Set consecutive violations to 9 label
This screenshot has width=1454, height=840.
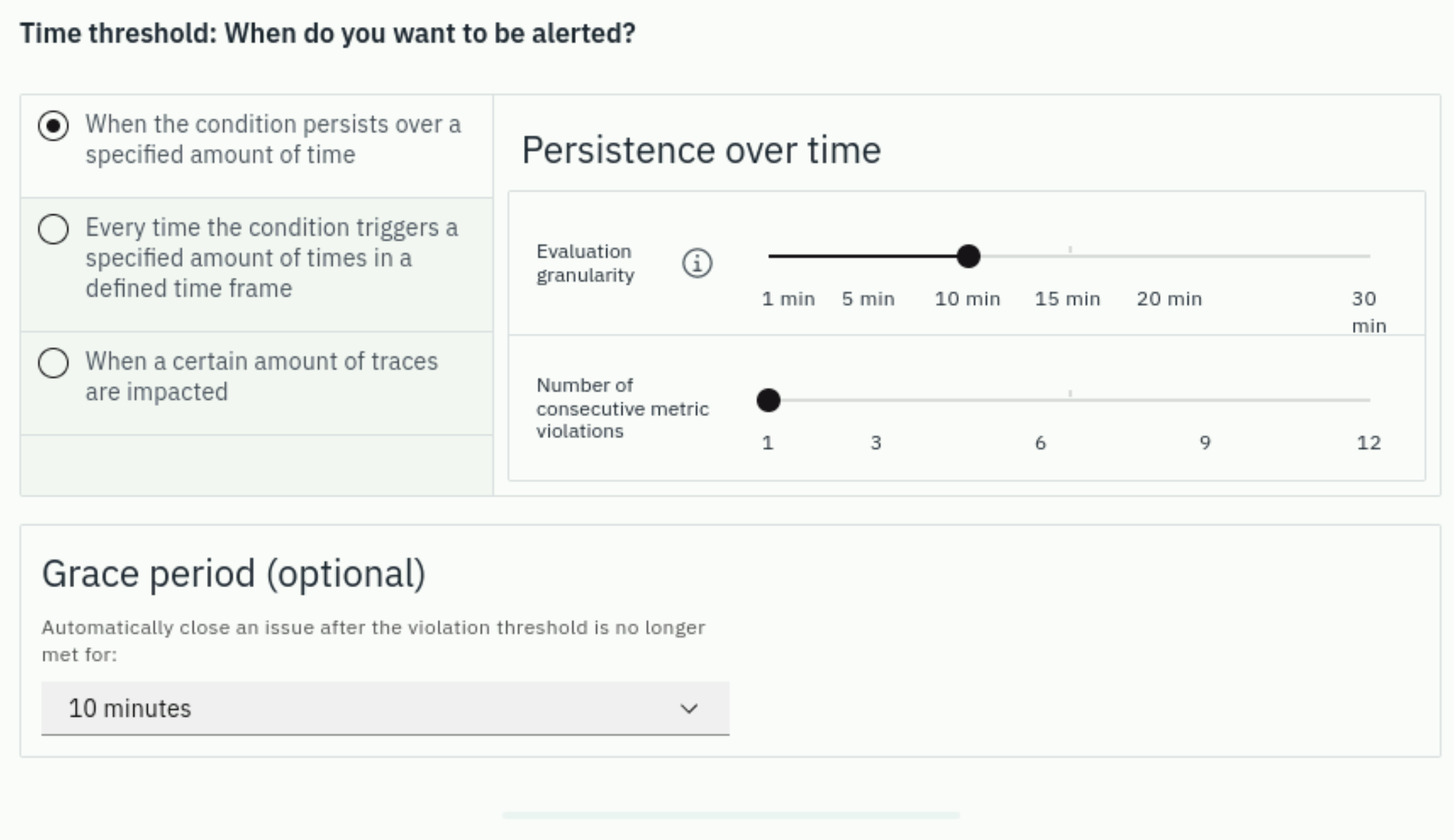pyautogui.click(x=1205, y=443)
